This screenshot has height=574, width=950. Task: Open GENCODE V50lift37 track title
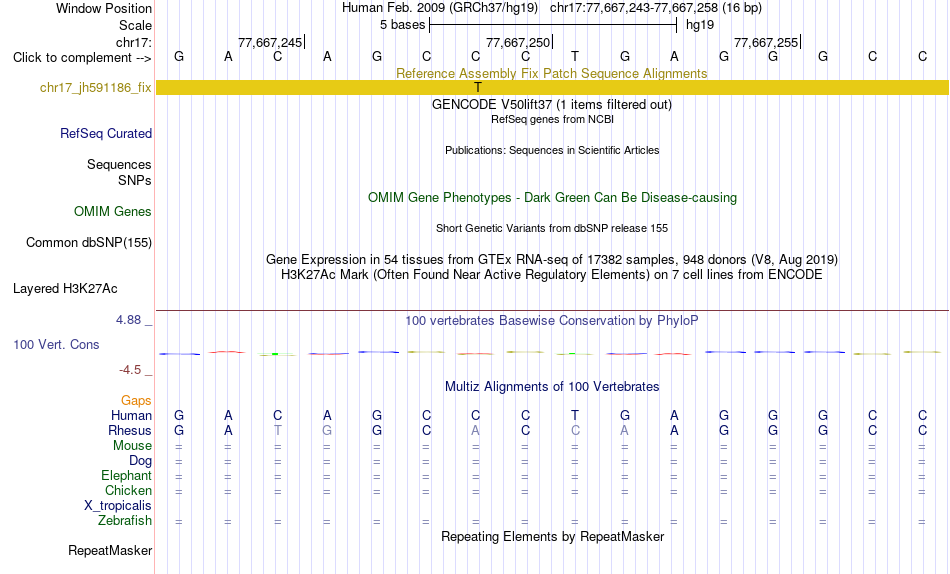pyautogui.click(x=551, y=104)
